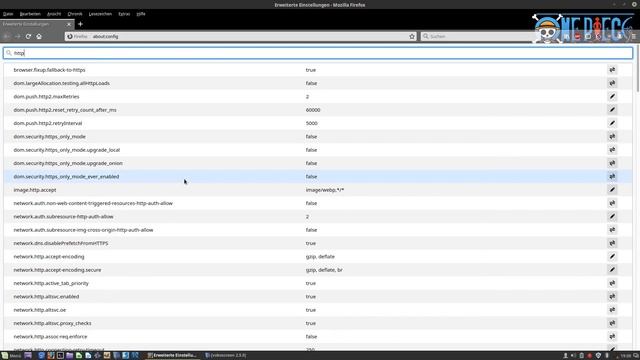640x360 pixels.
Task: Open the Firefox home page button
Action: 39,36
